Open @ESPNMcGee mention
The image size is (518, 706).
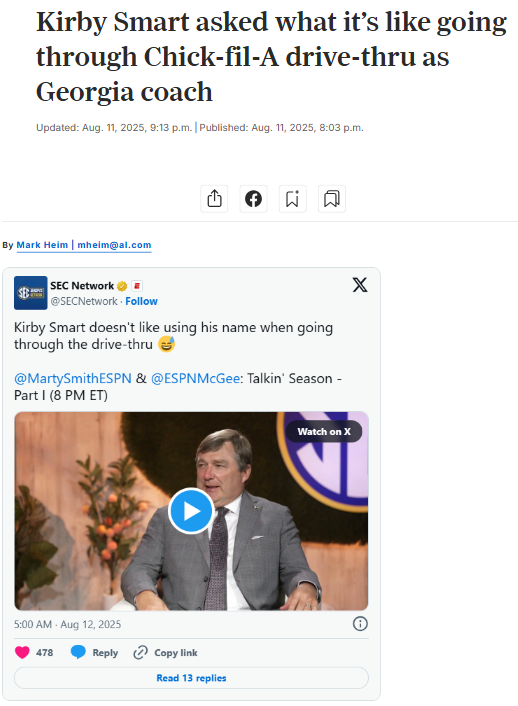[195, 378]
